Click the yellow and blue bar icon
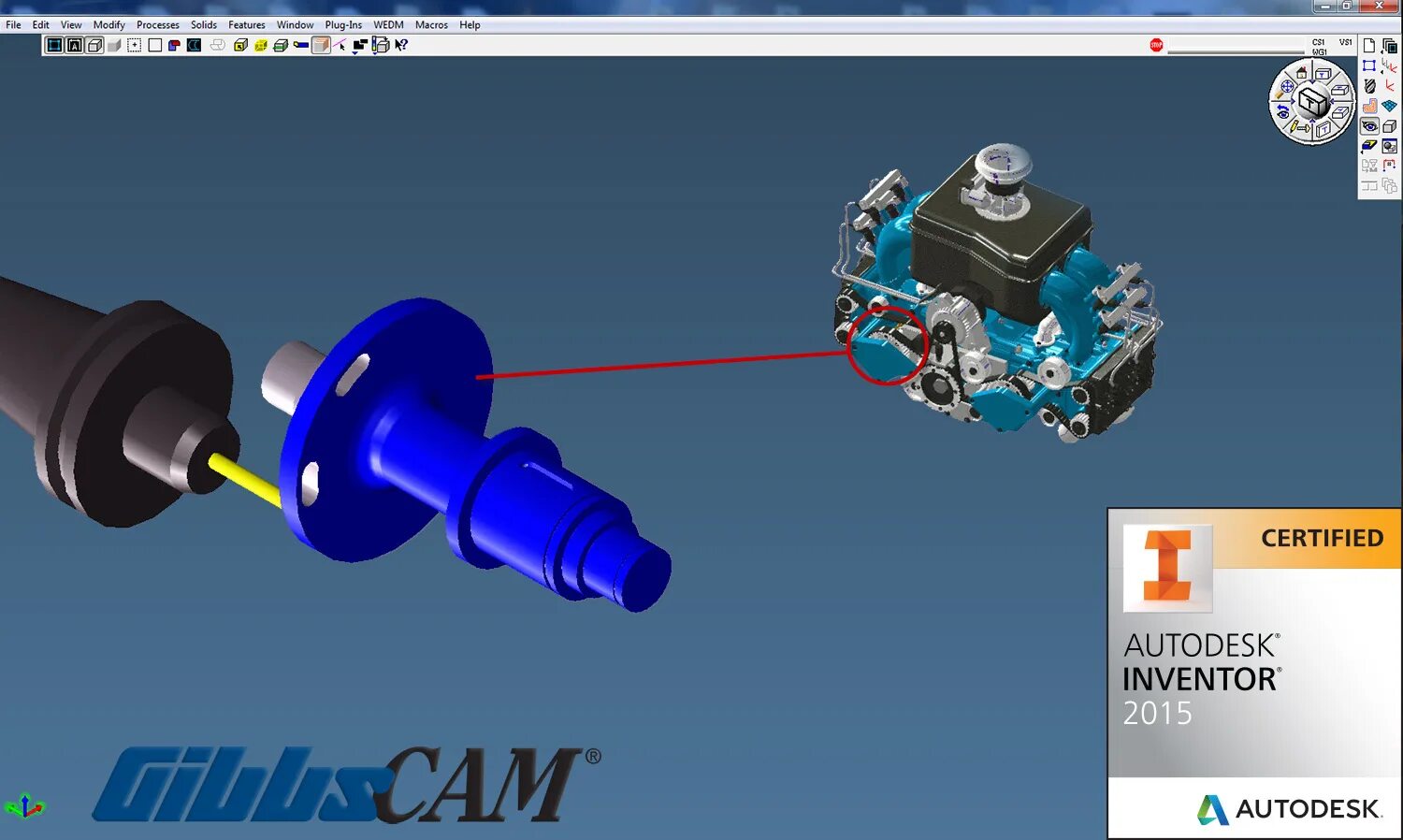Viewport: 1403px width, 840px height. tap(301, 45)
